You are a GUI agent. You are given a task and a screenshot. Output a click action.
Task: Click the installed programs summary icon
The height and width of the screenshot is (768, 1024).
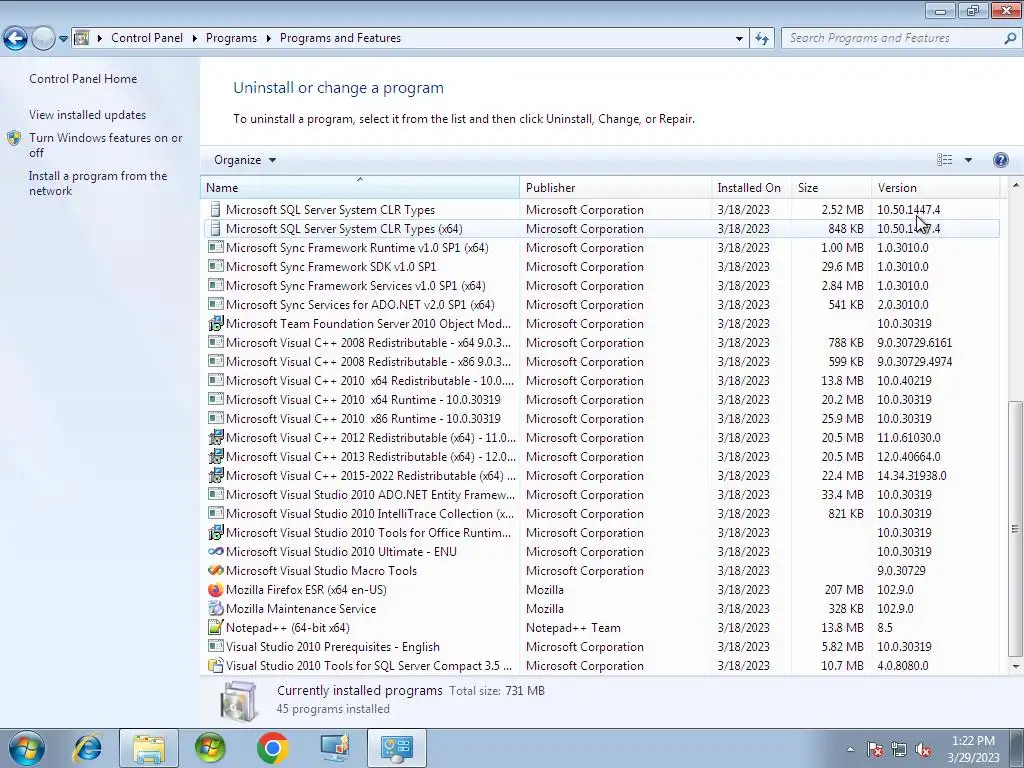pyautogui.click(x=239, y=700)
